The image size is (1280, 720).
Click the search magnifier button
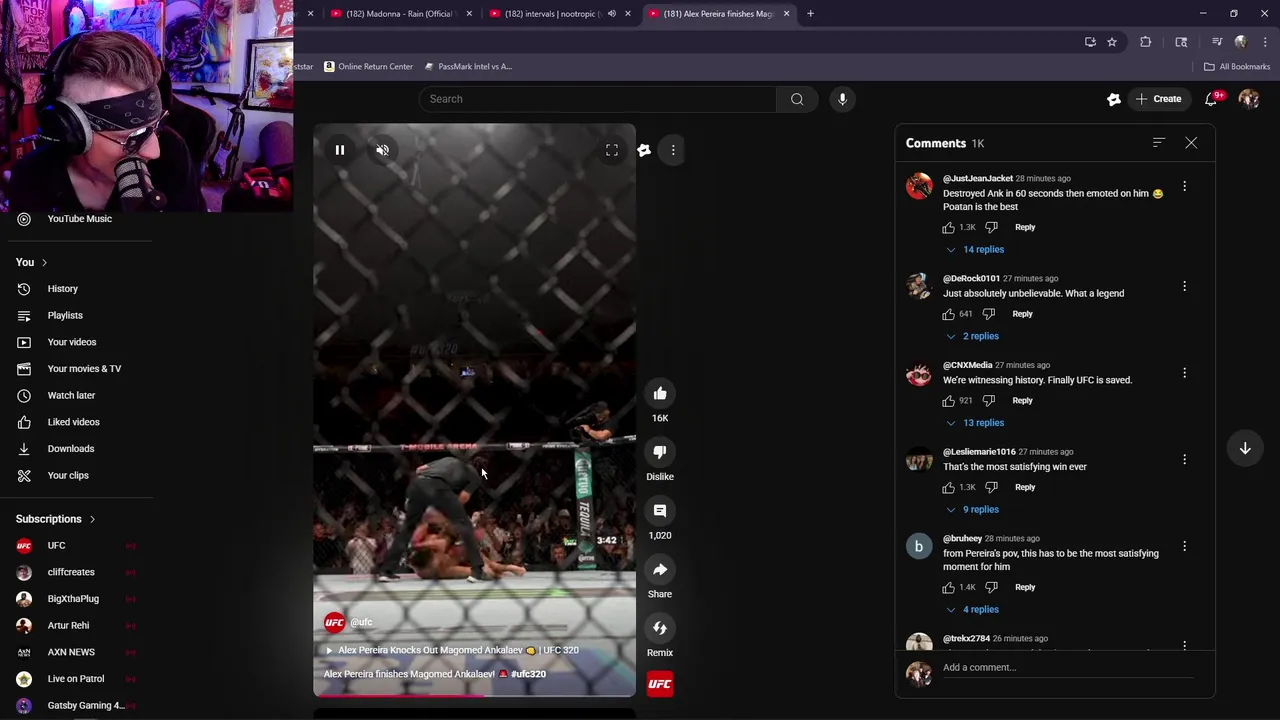[x=797, y=99]
